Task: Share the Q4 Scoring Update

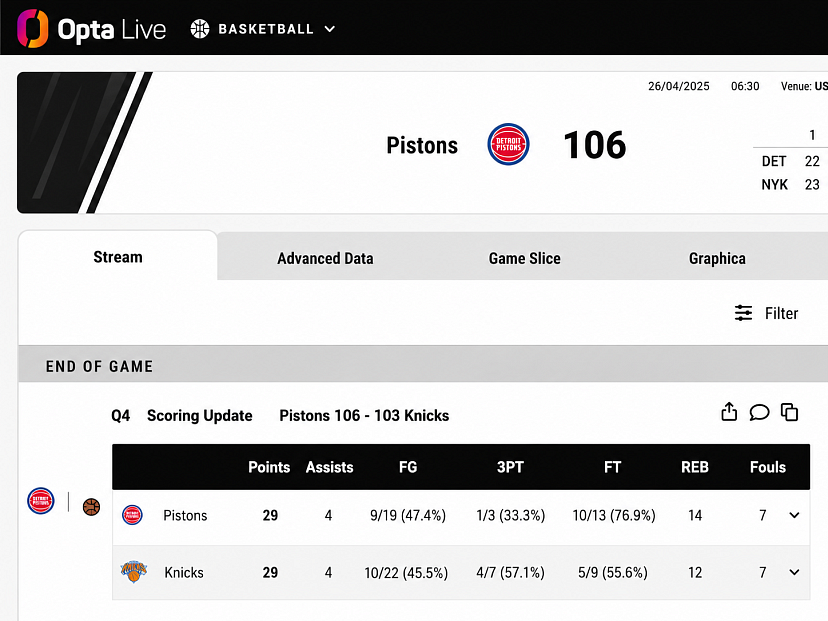Action: click(729, 412)
